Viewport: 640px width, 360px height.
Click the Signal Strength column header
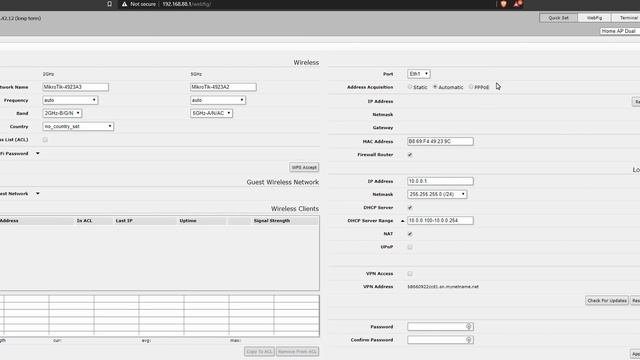(272, 220)
